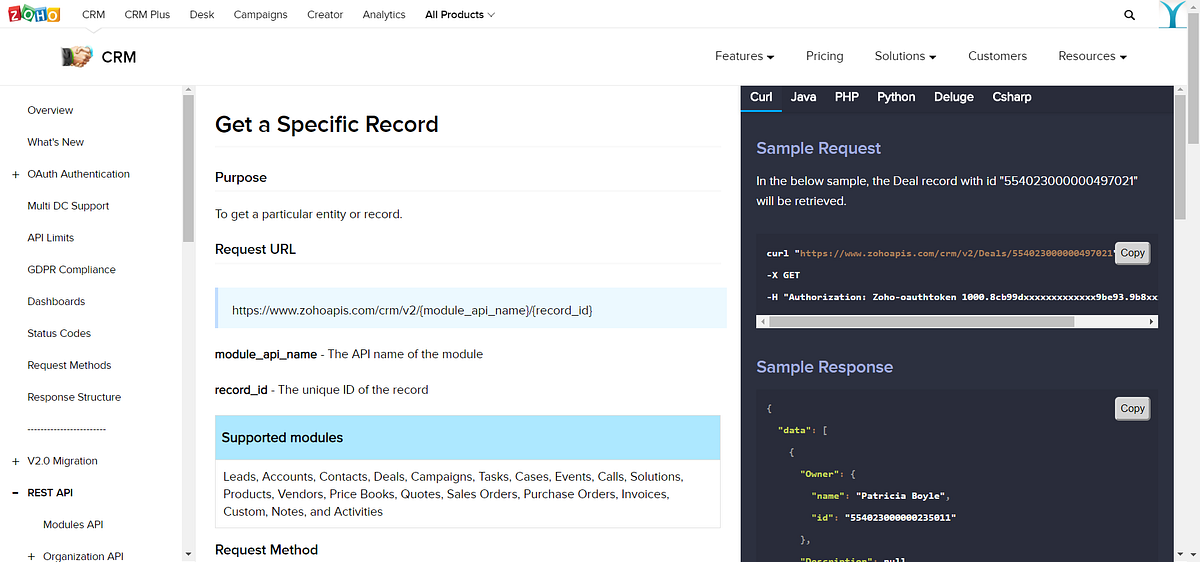Copy the sample request code
The height and width of the screenshot is (562, 1200).
tap(1132, 253)
